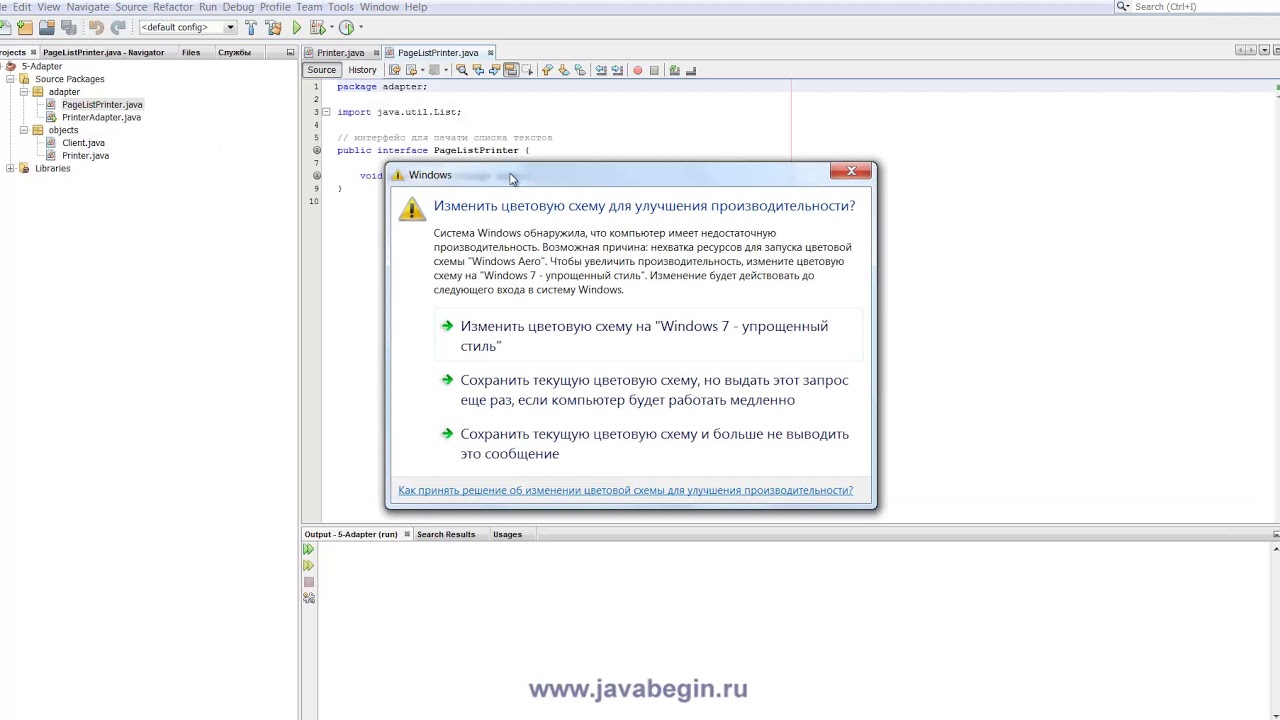Viewport: 1280px width, 720px height.
Task: Click the New Project toolbar icon
Action: click(x=24, y=28)
